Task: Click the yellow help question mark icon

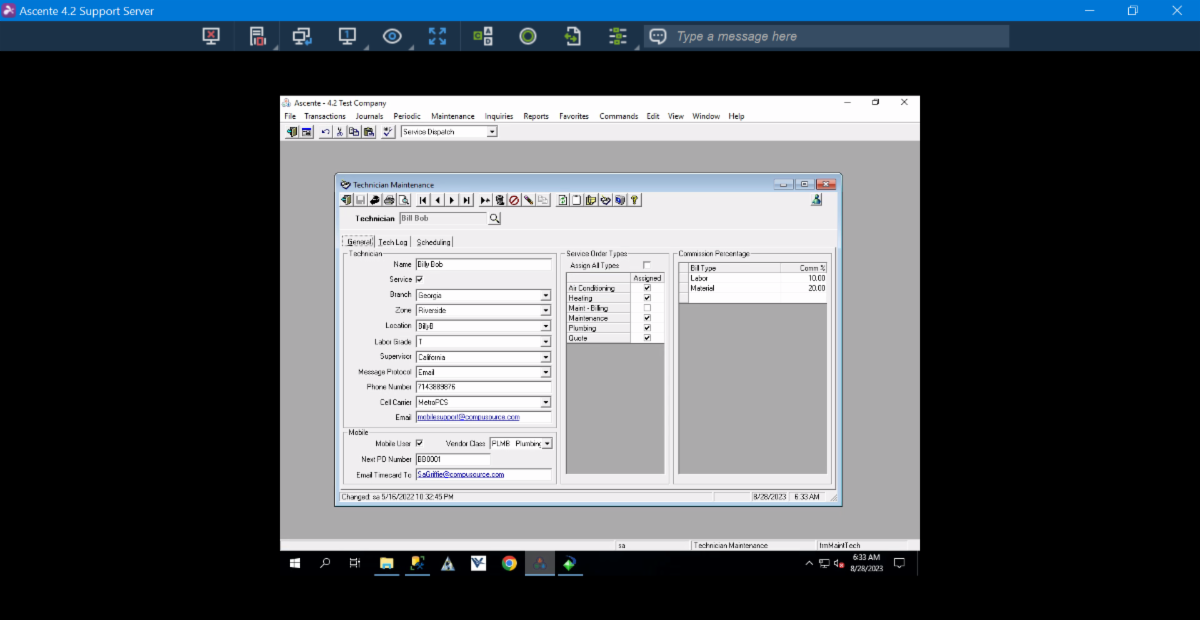Action: [x=634, y=200]
